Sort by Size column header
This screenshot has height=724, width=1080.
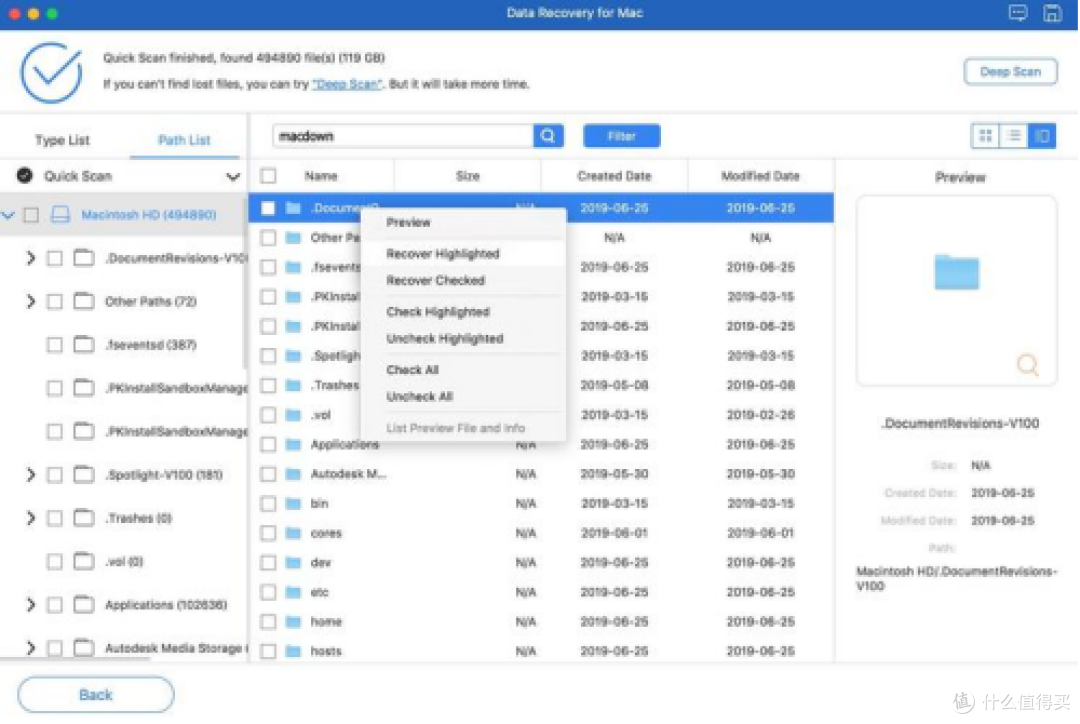pos(467,176)
